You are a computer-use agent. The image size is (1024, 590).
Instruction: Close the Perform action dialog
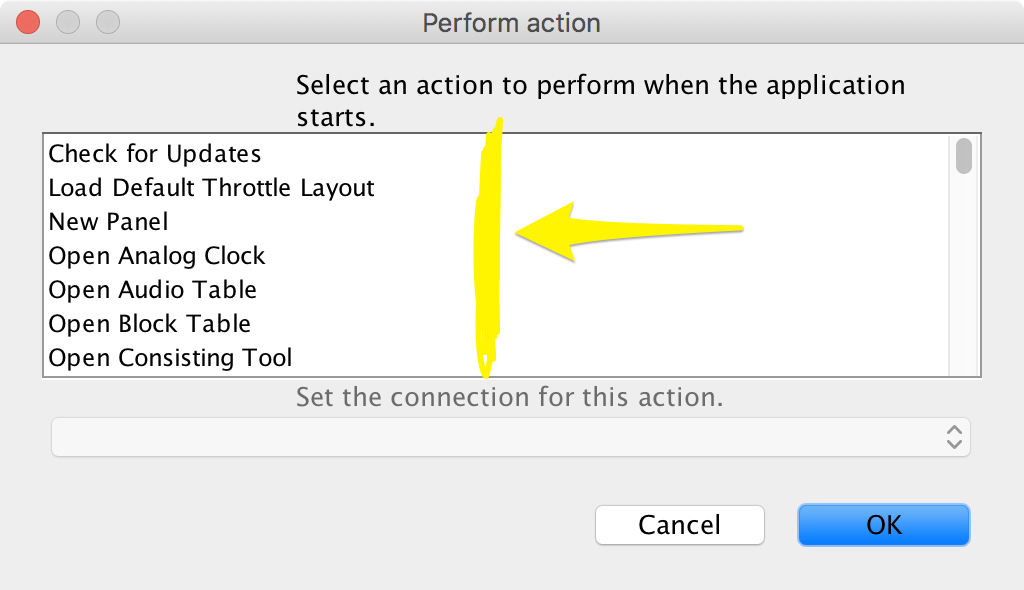(x=29, y=22)
